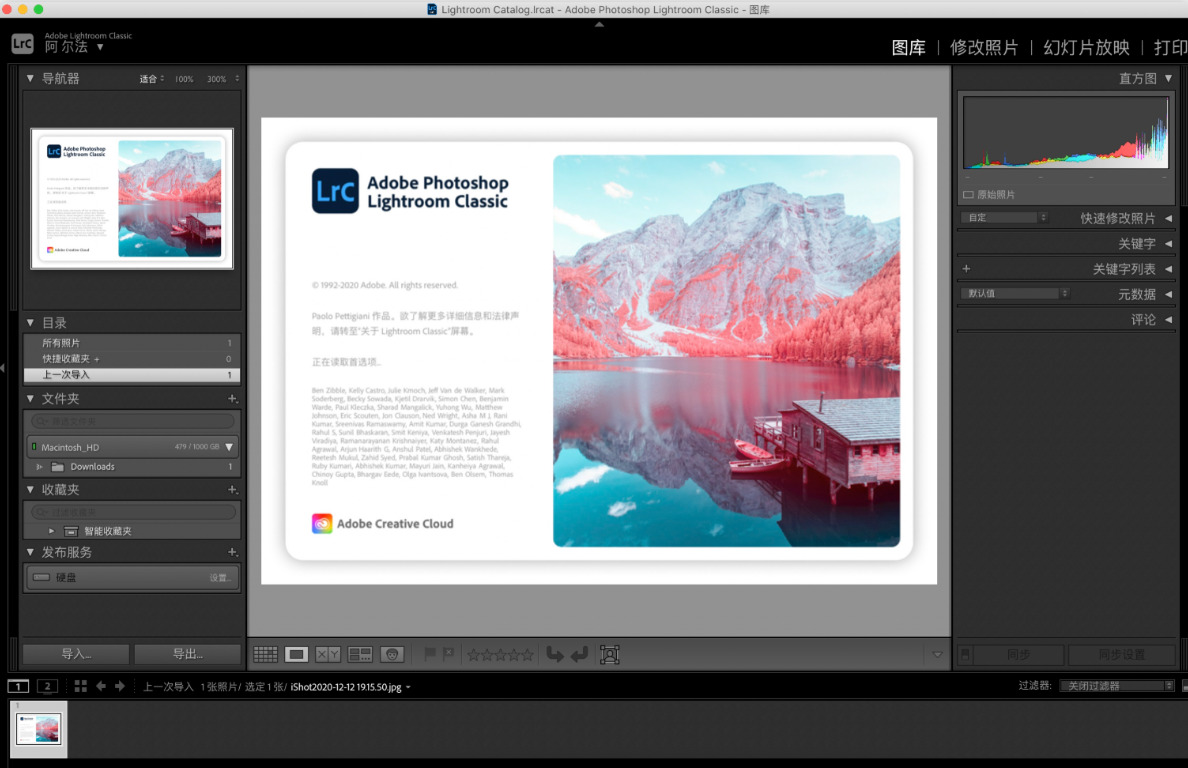
Task: Collapse the 导航器 panel
Action: [30, 78]
